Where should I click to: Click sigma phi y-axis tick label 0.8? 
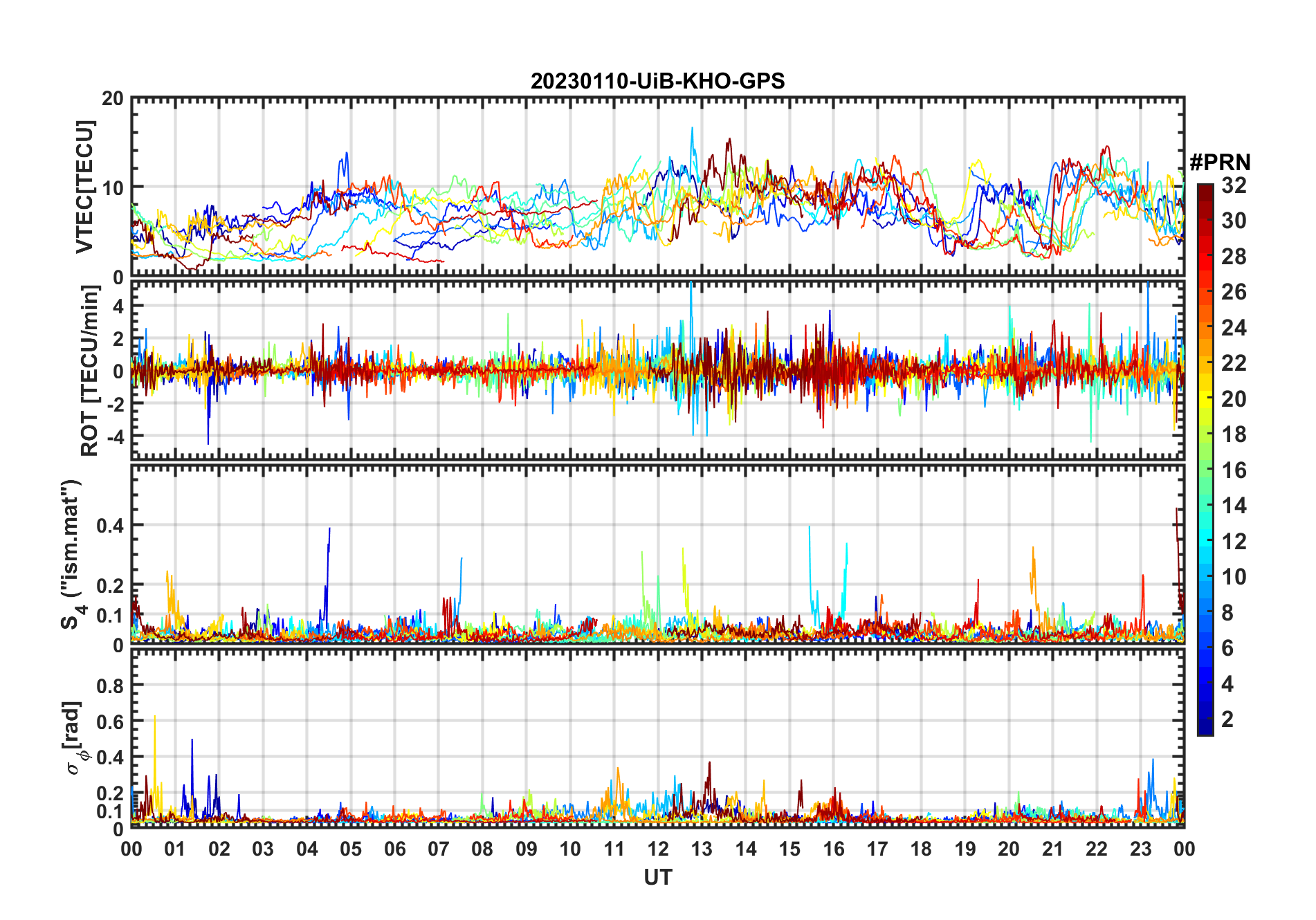(x=111, y=686)
